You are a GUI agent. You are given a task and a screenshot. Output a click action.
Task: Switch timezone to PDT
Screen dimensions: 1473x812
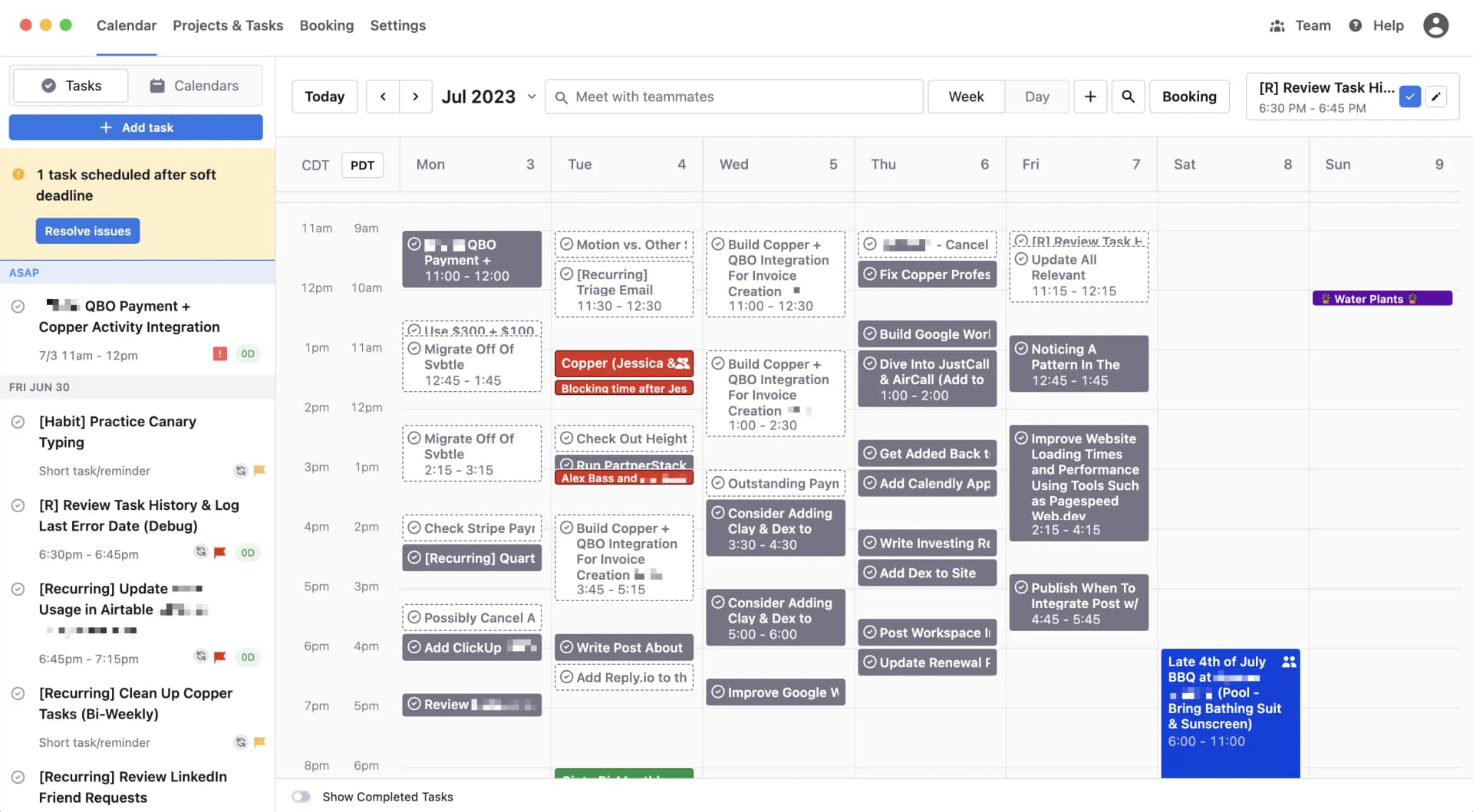362,165
